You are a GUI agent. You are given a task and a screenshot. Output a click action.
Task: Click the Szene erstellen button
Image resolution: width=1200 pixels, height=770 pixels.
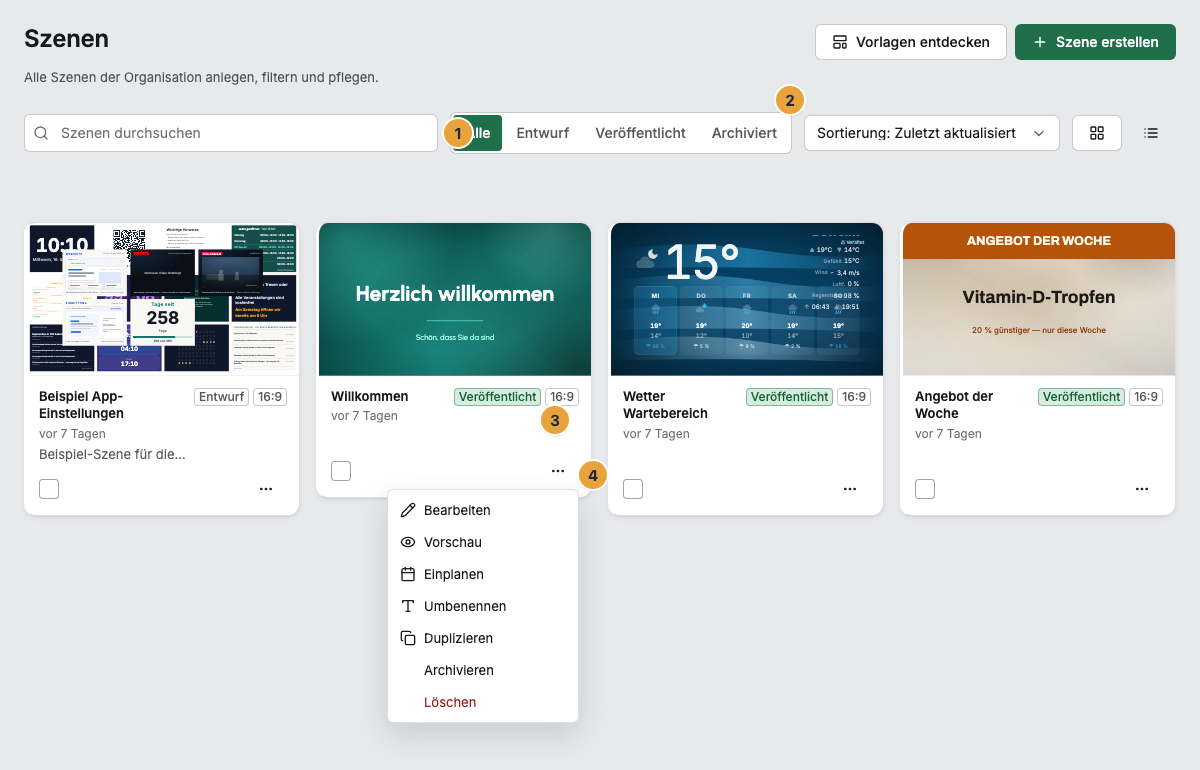tap(1095, 42)
